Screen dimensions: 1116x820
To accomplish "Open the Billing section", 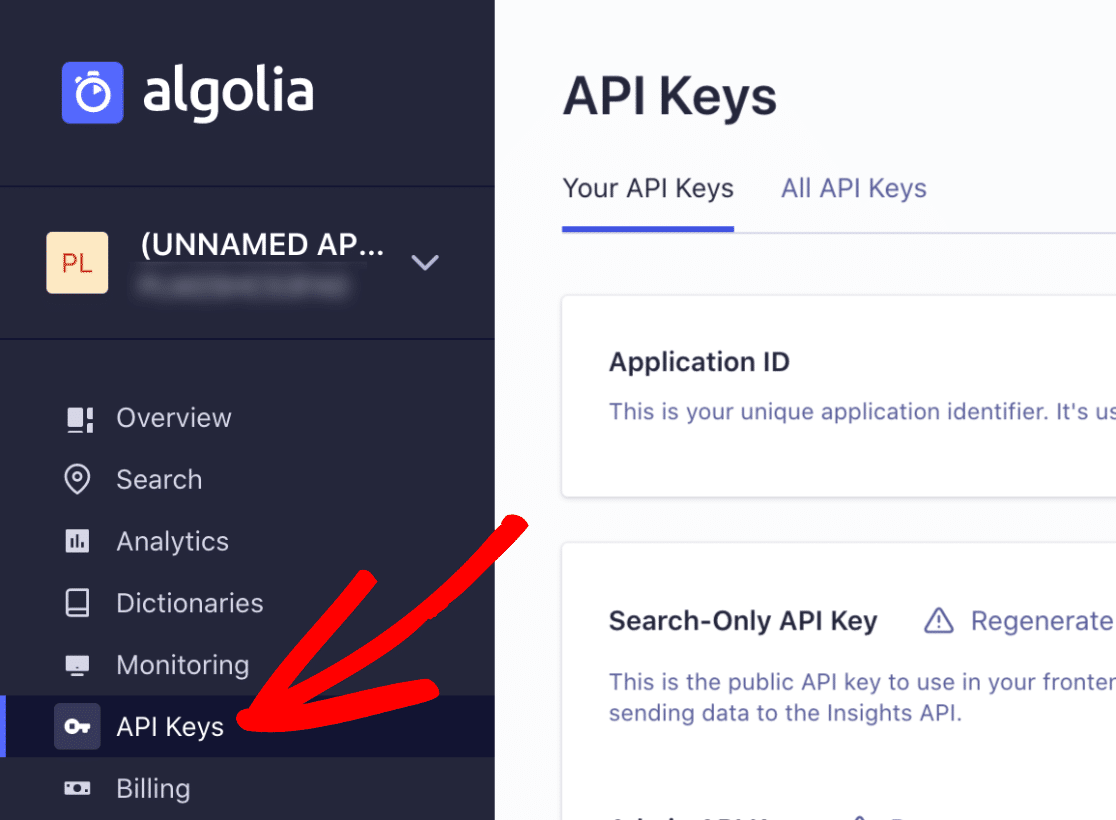I will [152, 789].
